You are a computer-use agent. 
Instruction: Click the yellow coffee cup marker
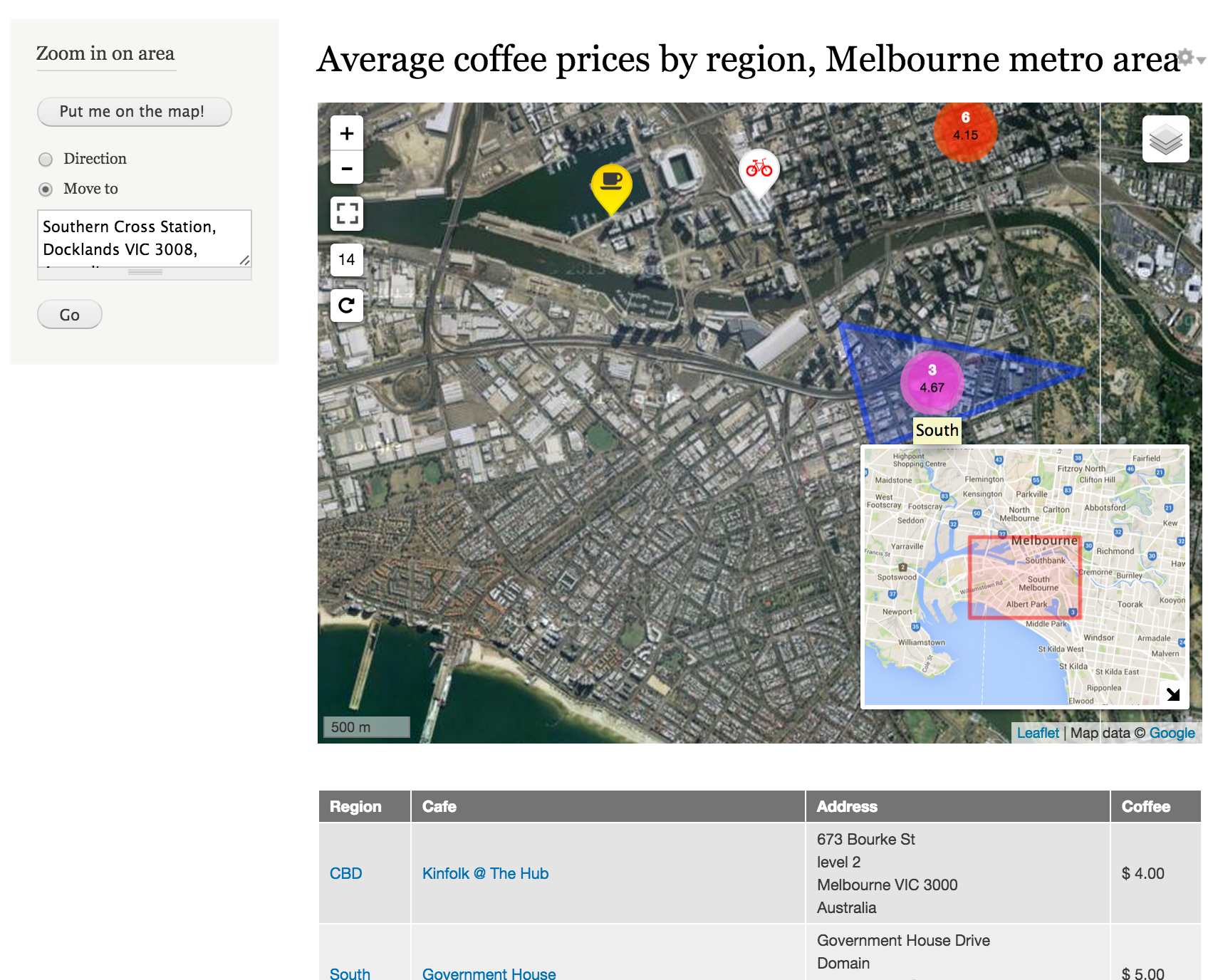tap(611, 184)
